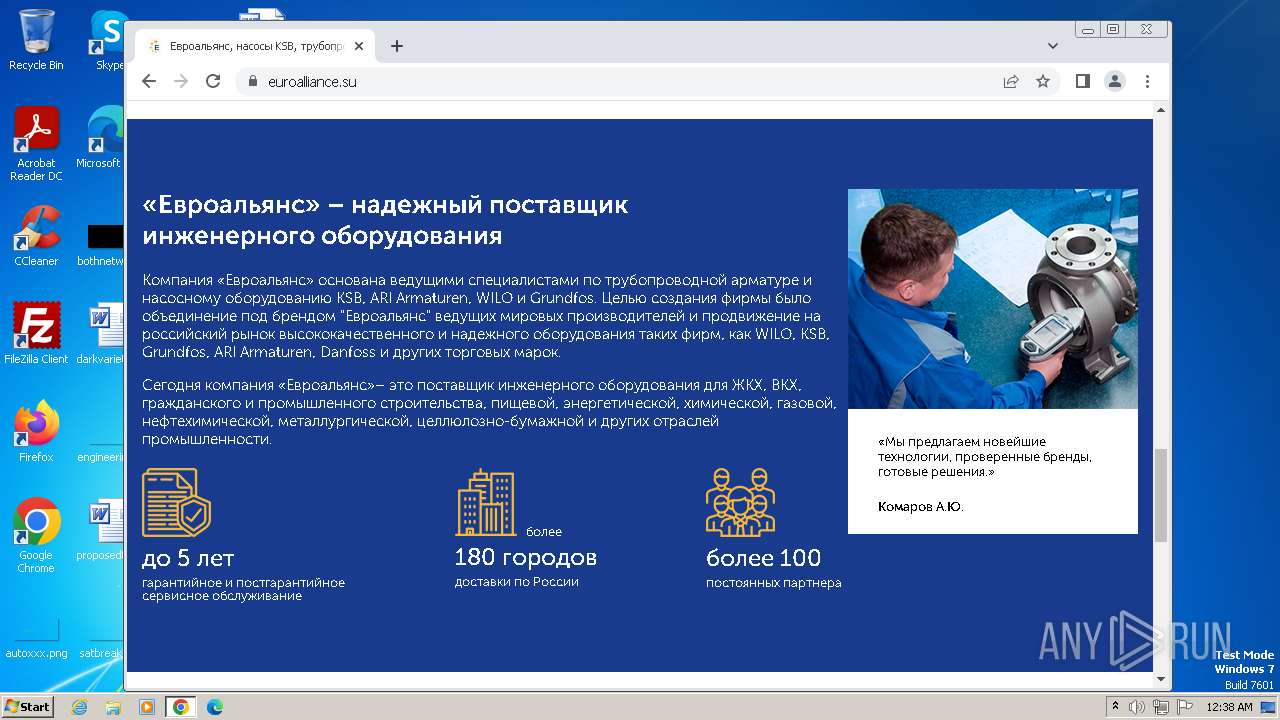Open the browser side panel
Image resolution: width=1280 pixels, height=720 pixels.
tap(1083, 81)
